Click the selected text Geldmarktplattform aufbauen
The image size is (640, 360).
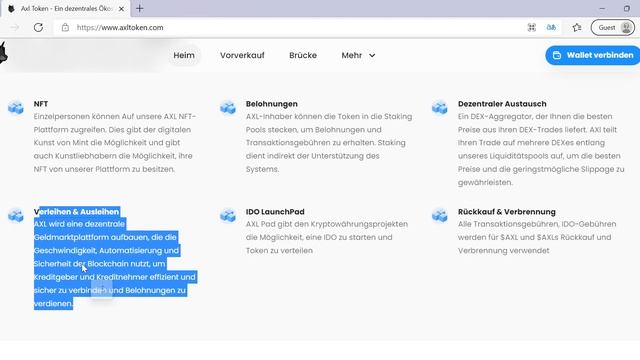91,237
